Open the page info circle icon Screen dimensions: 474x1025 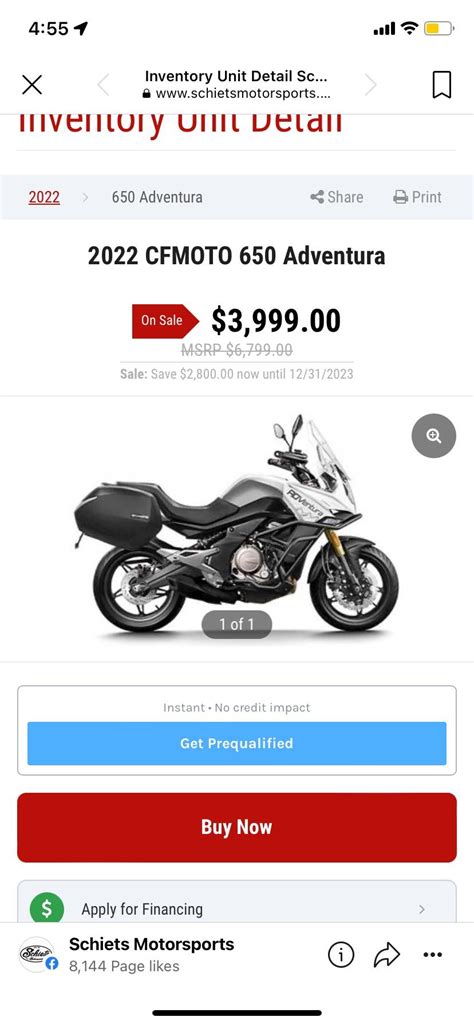(341, 955)
